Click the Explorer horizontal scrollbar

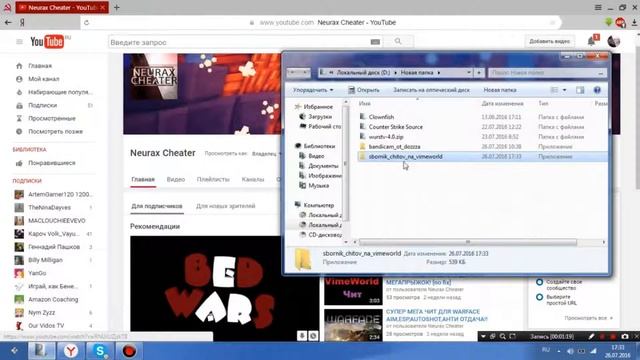click(x=468, y=242)
